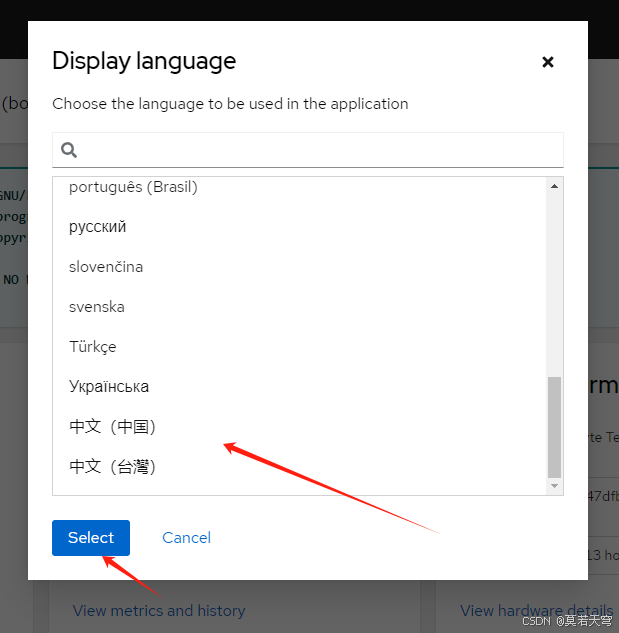This screenshot has width=619, height=633.
Task: Close the Display language dialog
Action: pyautogui.click(x=548, y=62)
